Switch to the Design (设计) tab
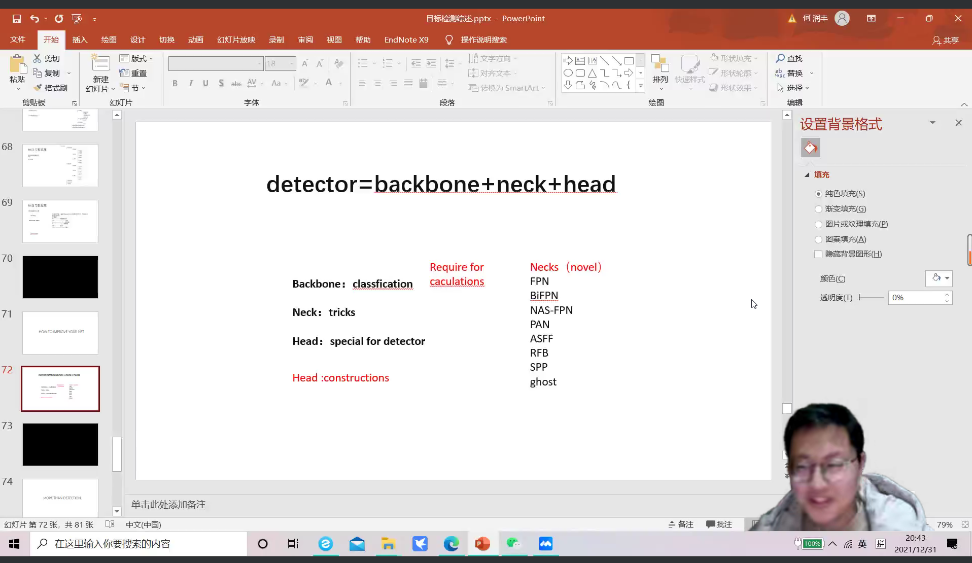Screen dimensions: 972x563 pyautogui.click(x=138, y=40)
